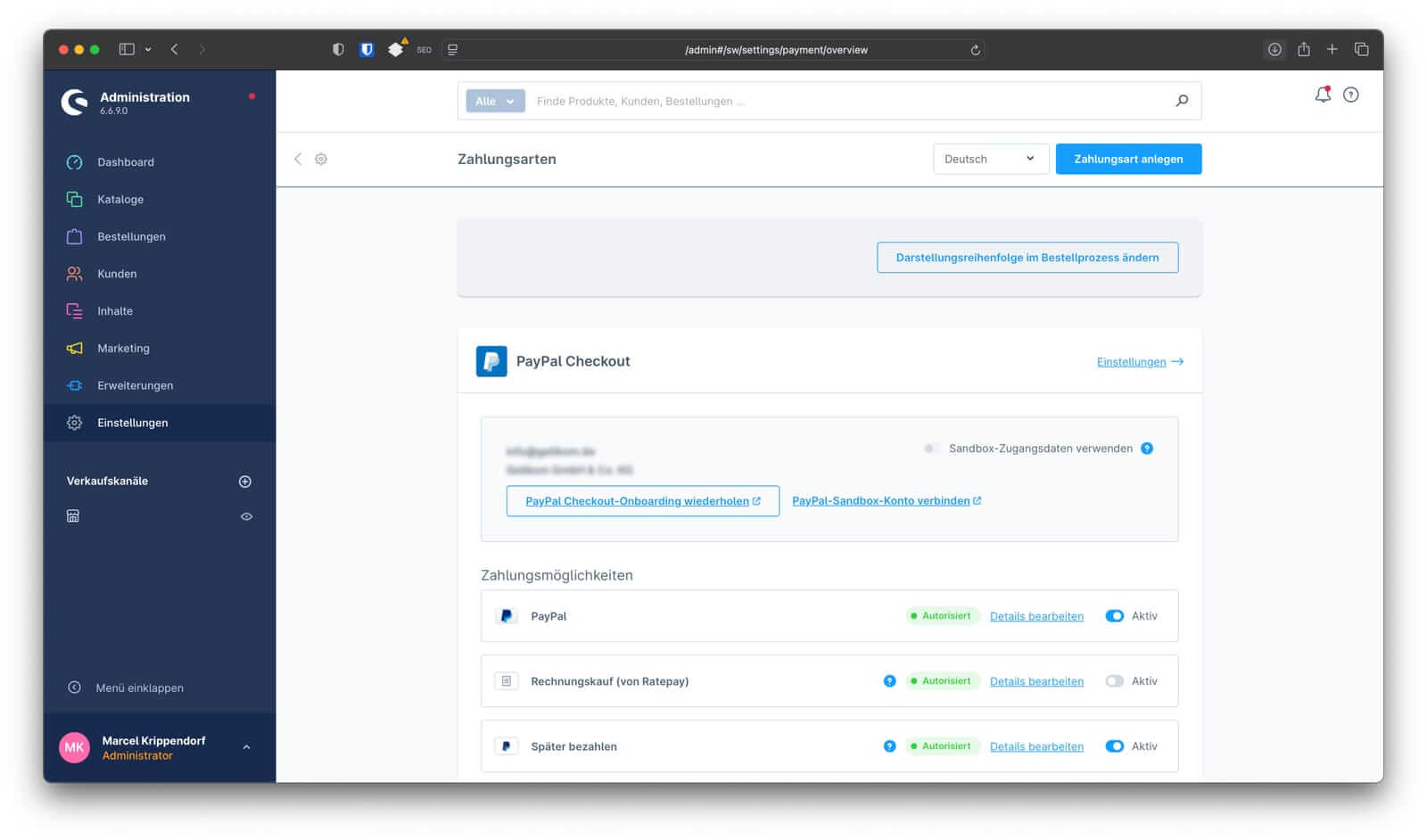This screenshot has width=1427, height=840.
Task: Type in the Finde Produkte search field
Action: tap(847, 102)
